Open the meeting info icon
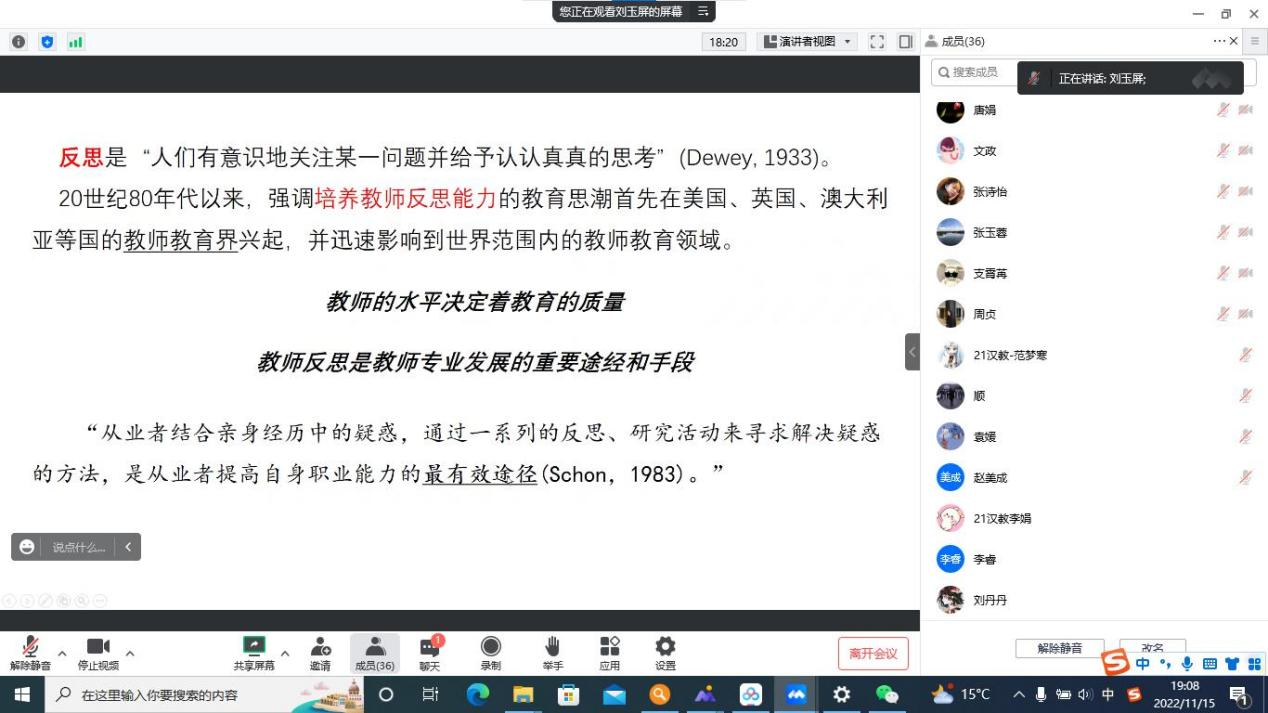This screenshot has height=713, width=1268. point(18,42)
